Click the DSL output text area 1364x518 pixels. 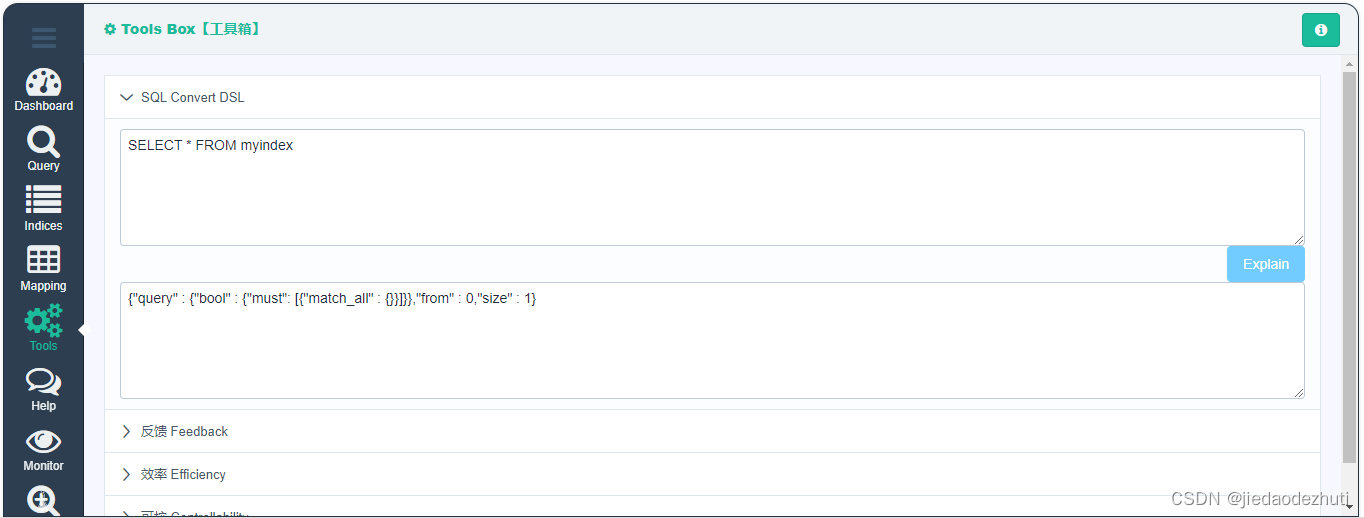[x=712, y=341]
